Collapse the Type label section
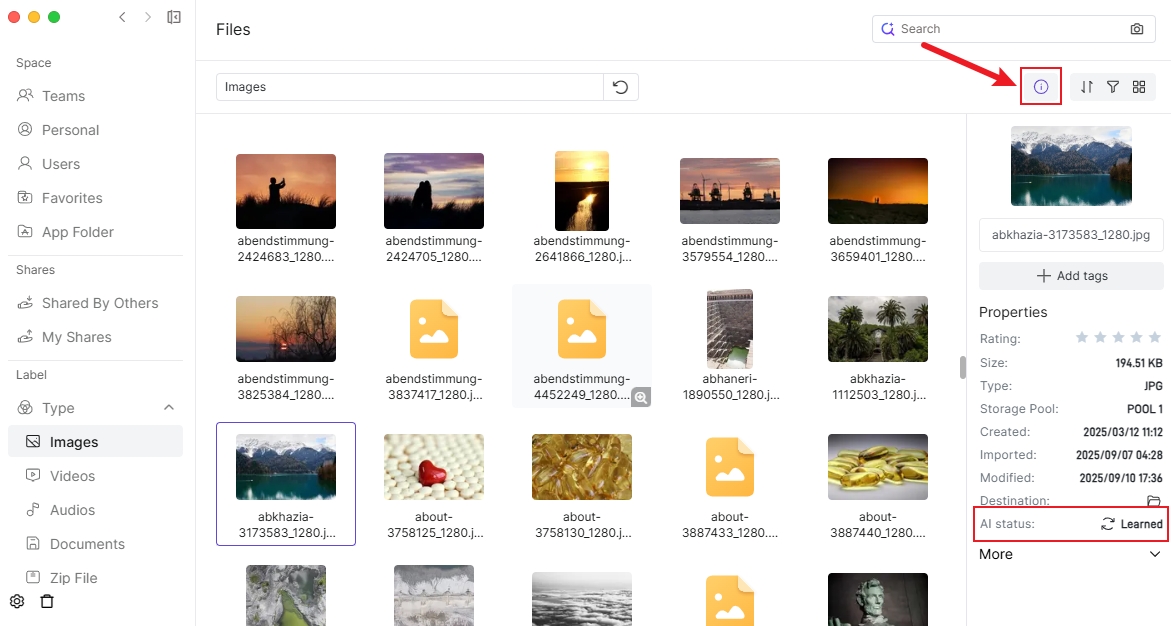The width and height of the screenshot is (1171, 626). (x=169, y=408)
